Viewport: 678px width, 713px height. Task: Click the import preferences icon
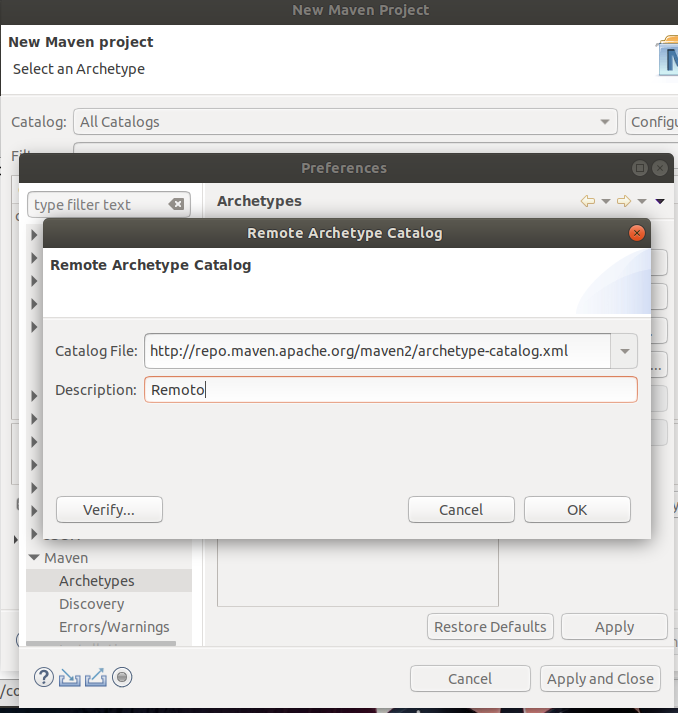click(x=70, y=678)
